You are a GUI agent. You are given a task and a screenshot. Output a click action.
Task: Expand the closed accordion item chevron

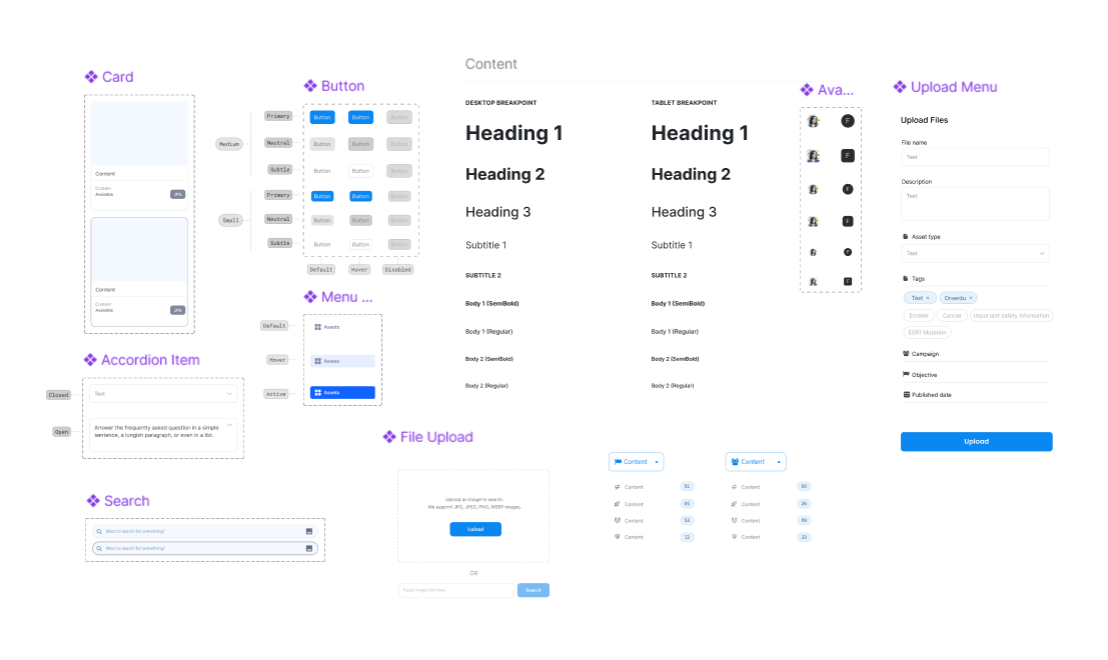pyautogui.click(x=230, y=394)
